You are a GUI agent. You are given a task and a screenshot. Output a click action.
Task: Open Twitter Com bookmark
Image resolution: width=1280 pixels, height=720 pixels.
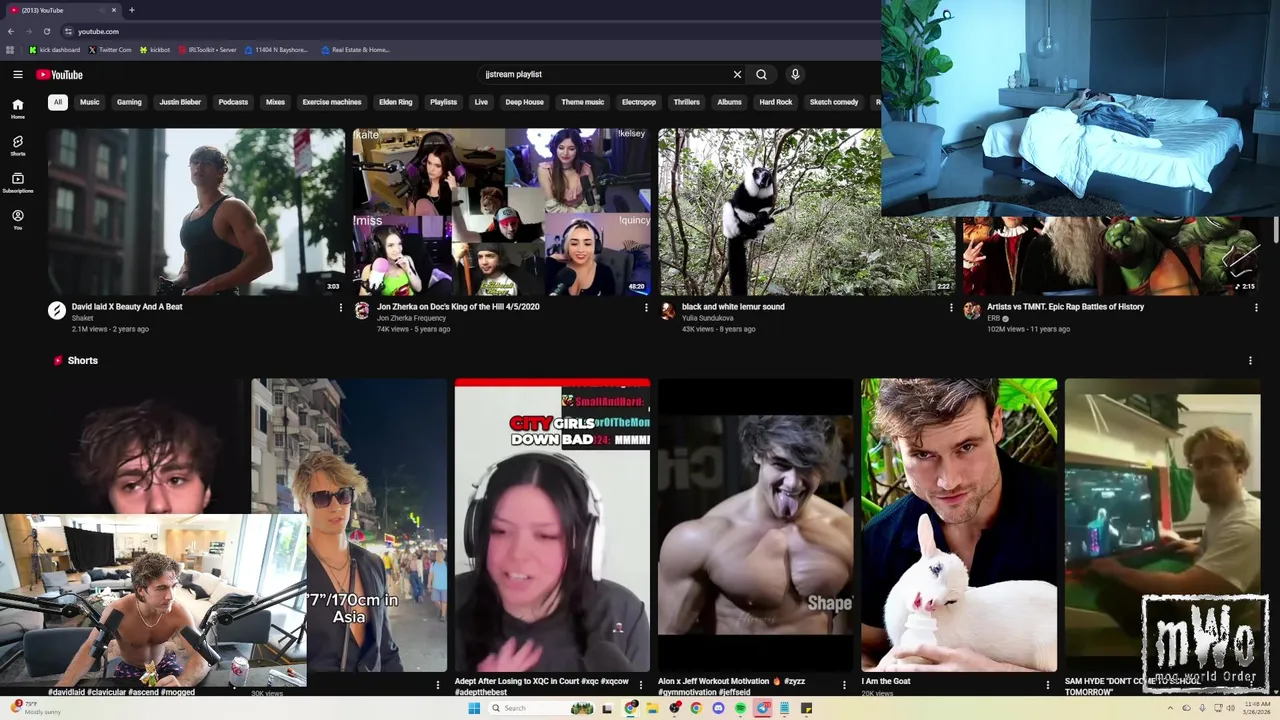coord(110,49)
